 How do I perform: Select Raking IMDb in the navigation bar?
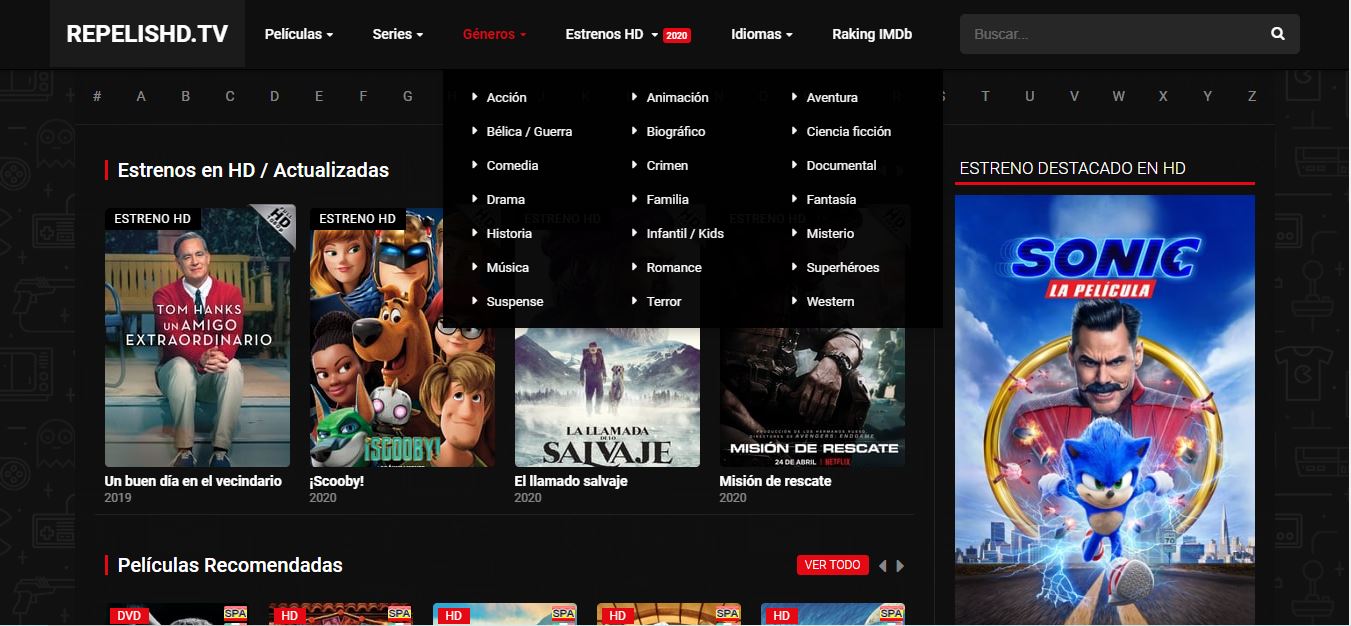tap(871, 33)
